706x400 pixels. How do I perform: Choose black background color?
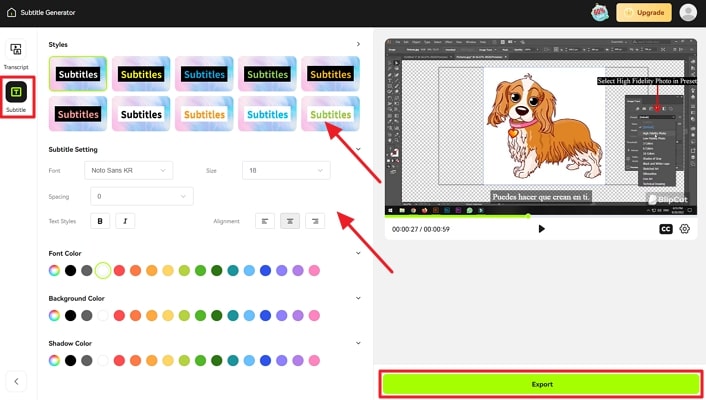tap(70, 315)
